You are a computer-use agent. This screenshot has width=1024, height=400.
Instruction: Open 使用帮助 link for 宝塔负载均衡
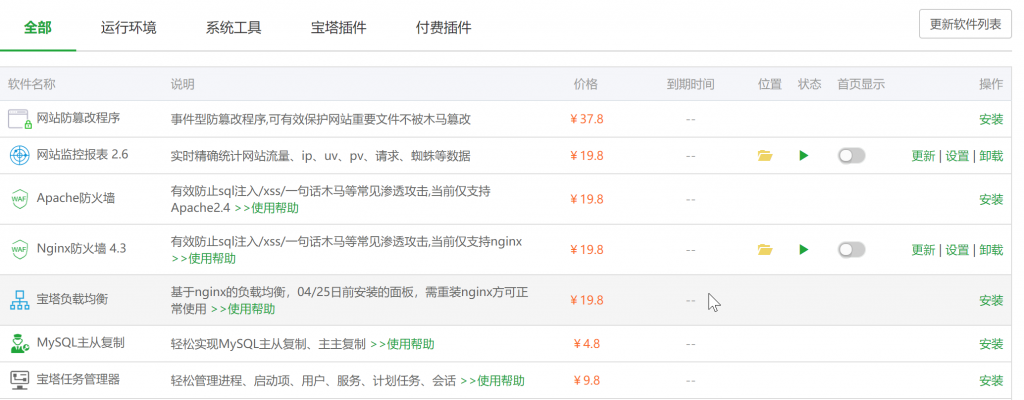(x=243, y=309)
